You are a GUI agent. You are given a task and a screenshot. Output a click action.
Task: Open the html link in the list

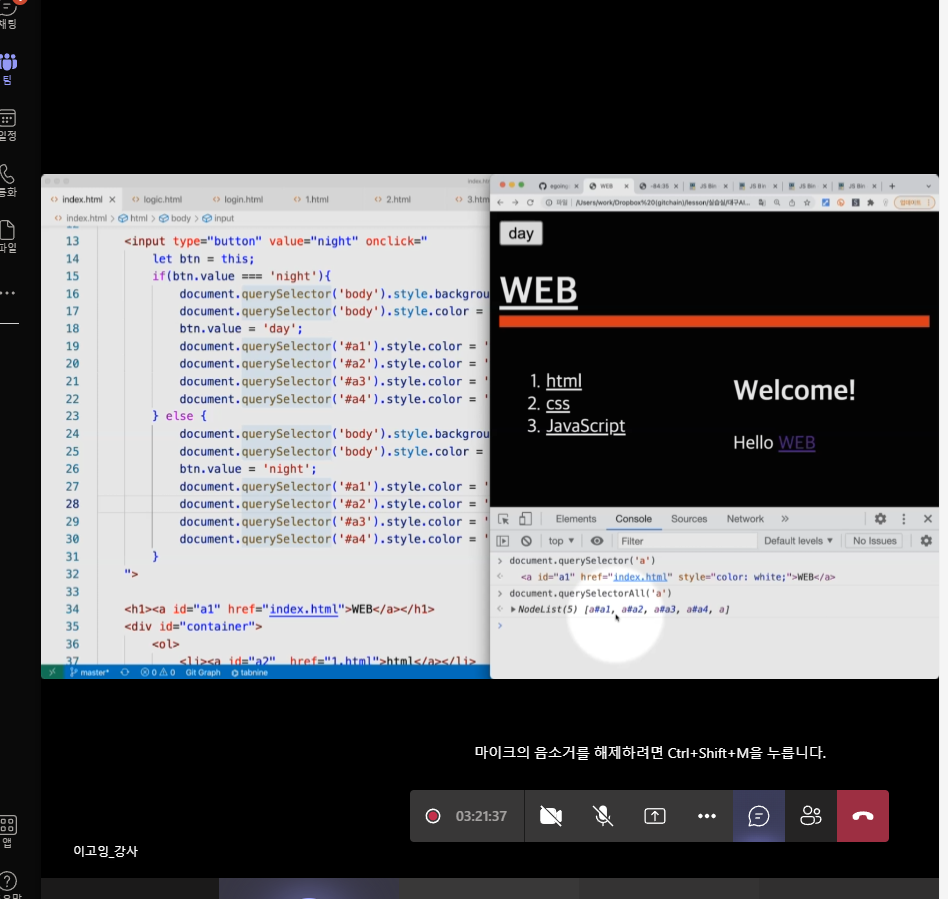click(x=563, y=381)
